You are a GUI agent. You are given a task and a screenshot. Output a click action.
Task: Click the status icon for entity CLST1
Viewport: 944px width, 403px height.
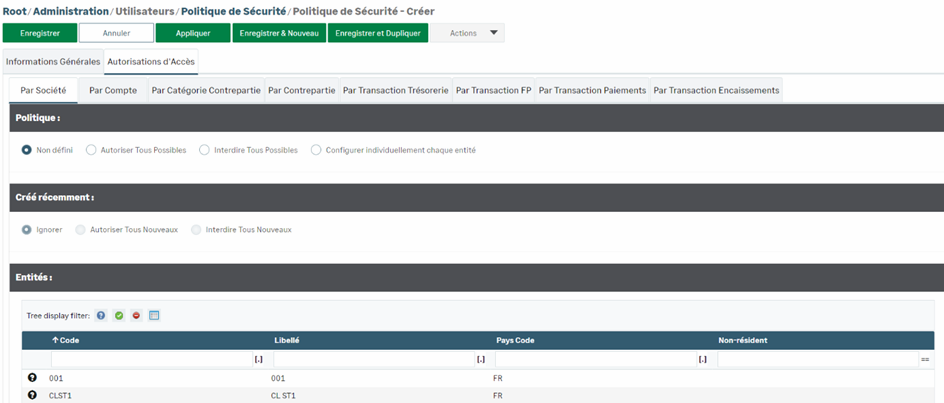tap(32, 395)
